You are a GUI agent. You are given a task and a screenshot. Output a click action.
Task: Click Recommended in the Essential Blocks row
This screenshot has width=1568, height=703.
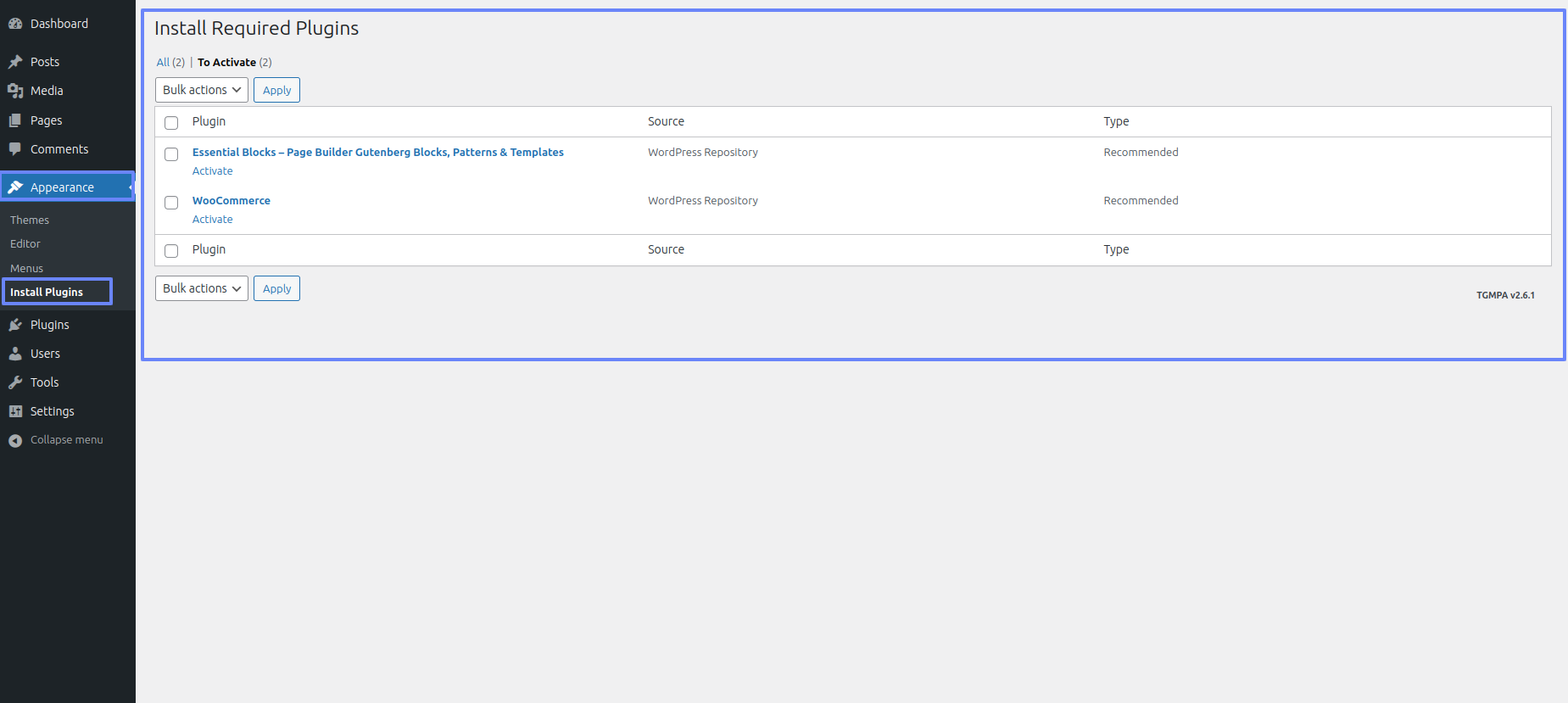[1141, 153]
